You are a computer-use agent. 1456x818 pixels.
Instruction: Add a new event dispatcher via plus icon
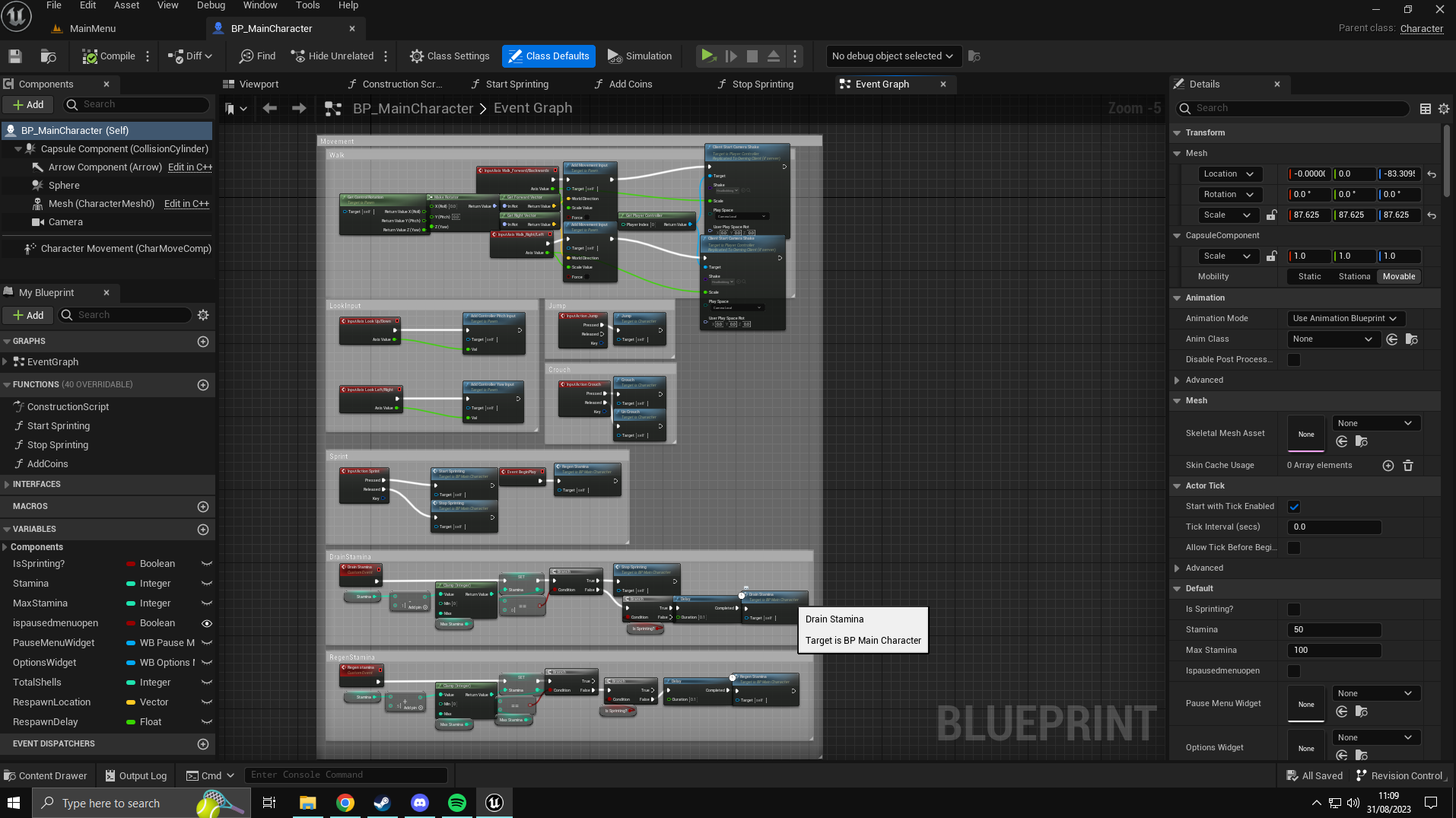(x=203, y=744)
